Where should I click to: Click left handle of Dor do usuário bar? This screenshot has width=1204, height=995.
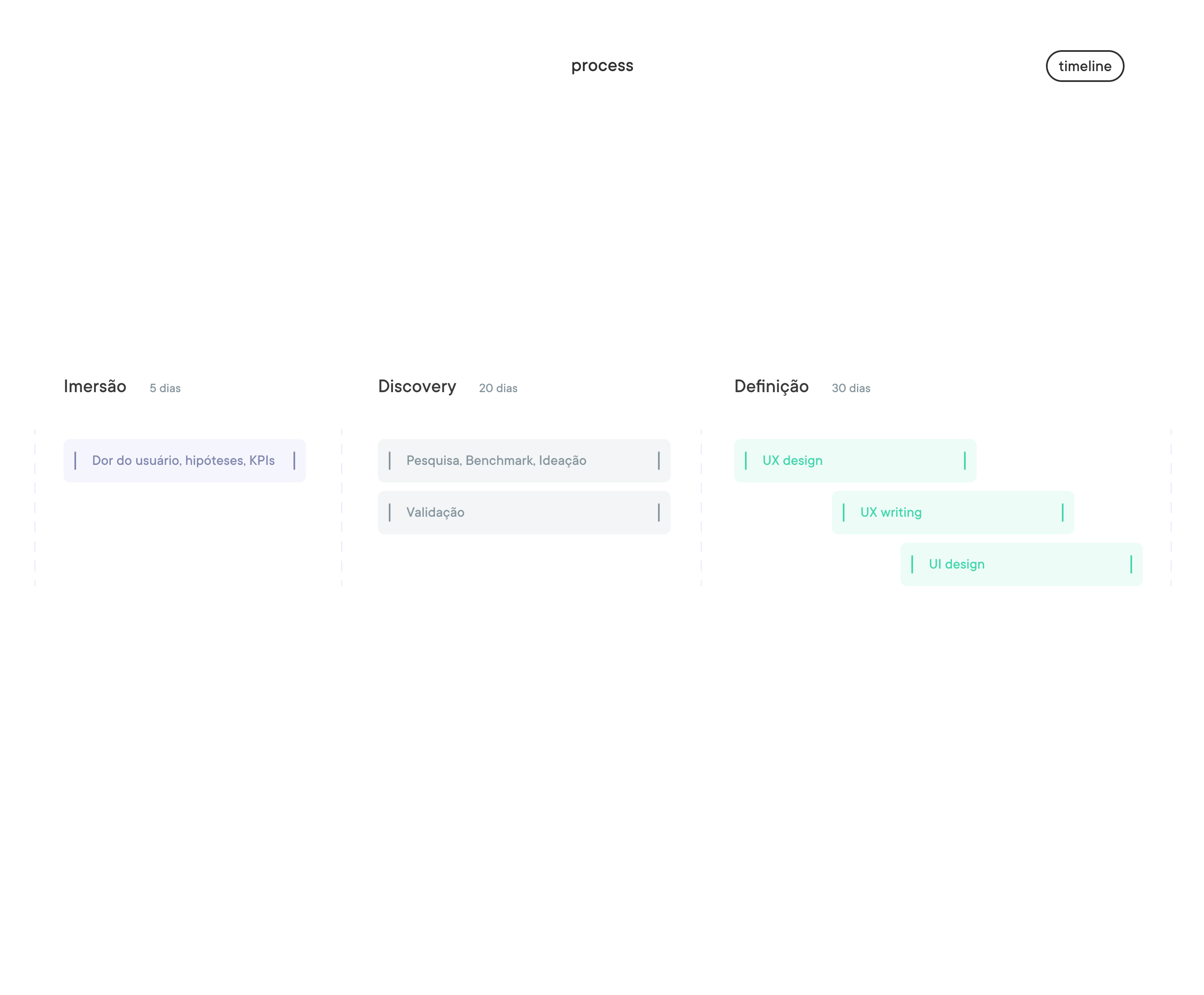[75, 460]
